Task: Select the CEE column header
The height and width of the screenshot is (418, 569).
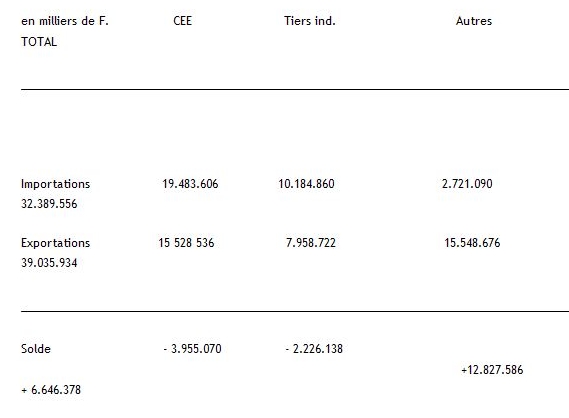Action: pyautogui.click(x=183, y=21)
